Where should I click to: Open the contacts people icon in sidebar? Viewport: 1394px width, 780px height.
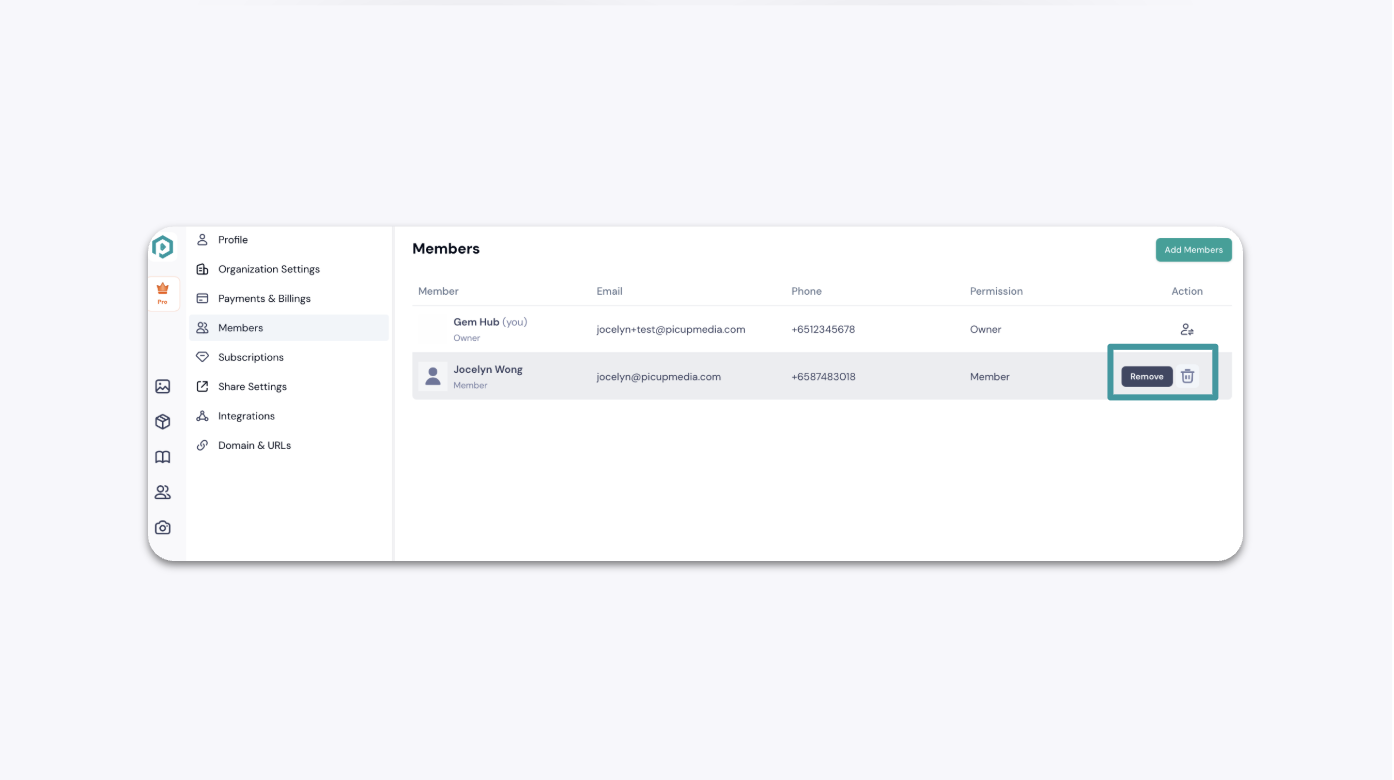point(163,492)
